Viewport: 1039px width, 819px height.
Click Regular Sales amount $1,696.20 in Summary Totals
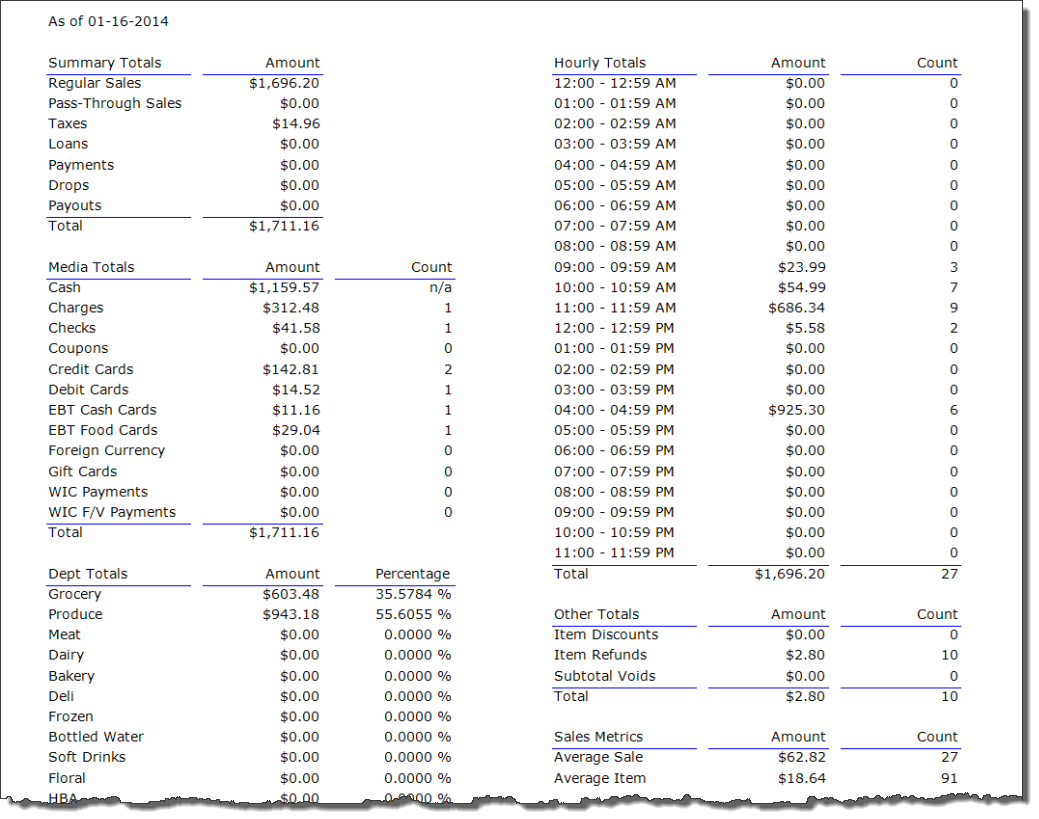284,83
